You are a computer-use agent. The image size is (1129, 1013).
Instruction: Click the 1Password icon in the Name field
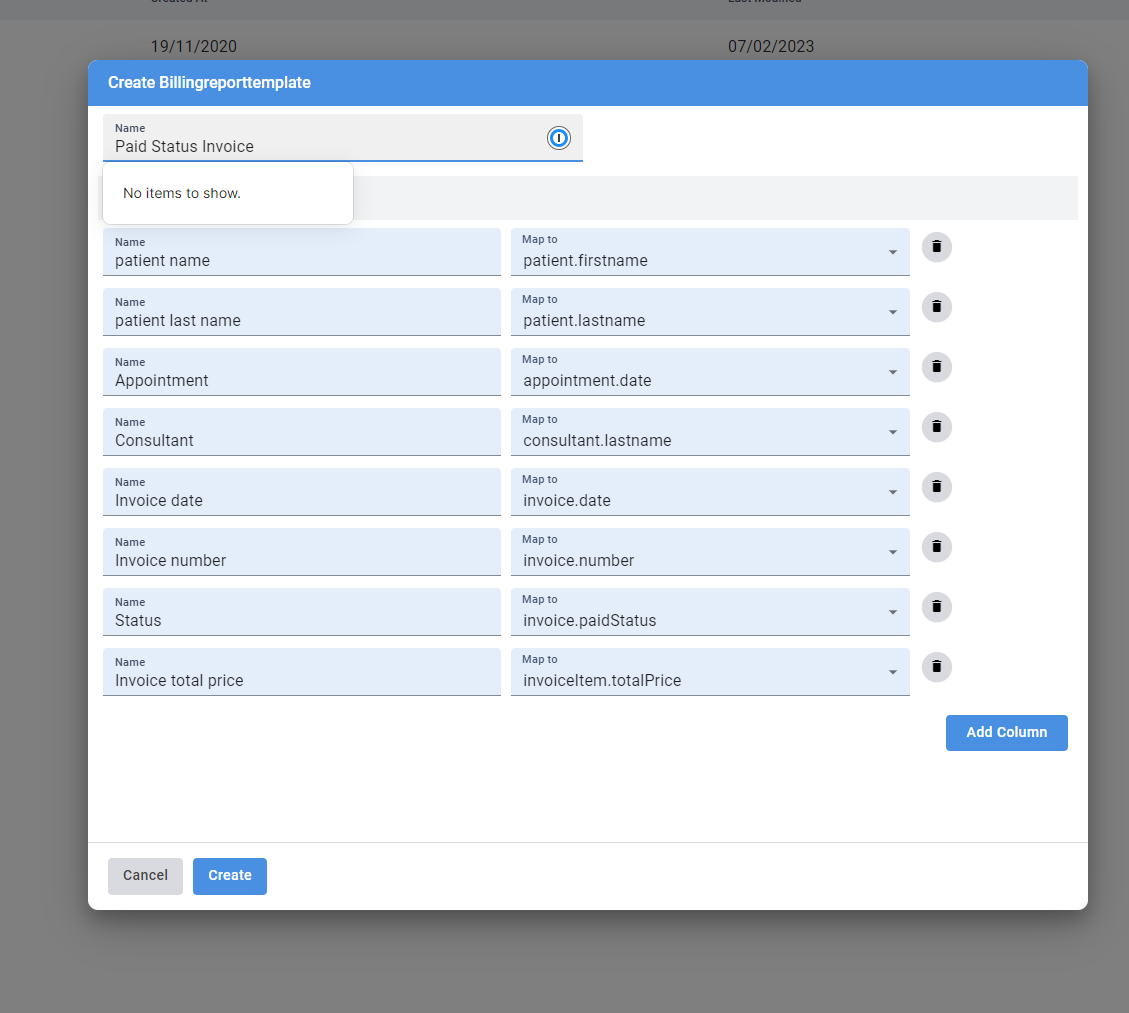pos(558,138)
